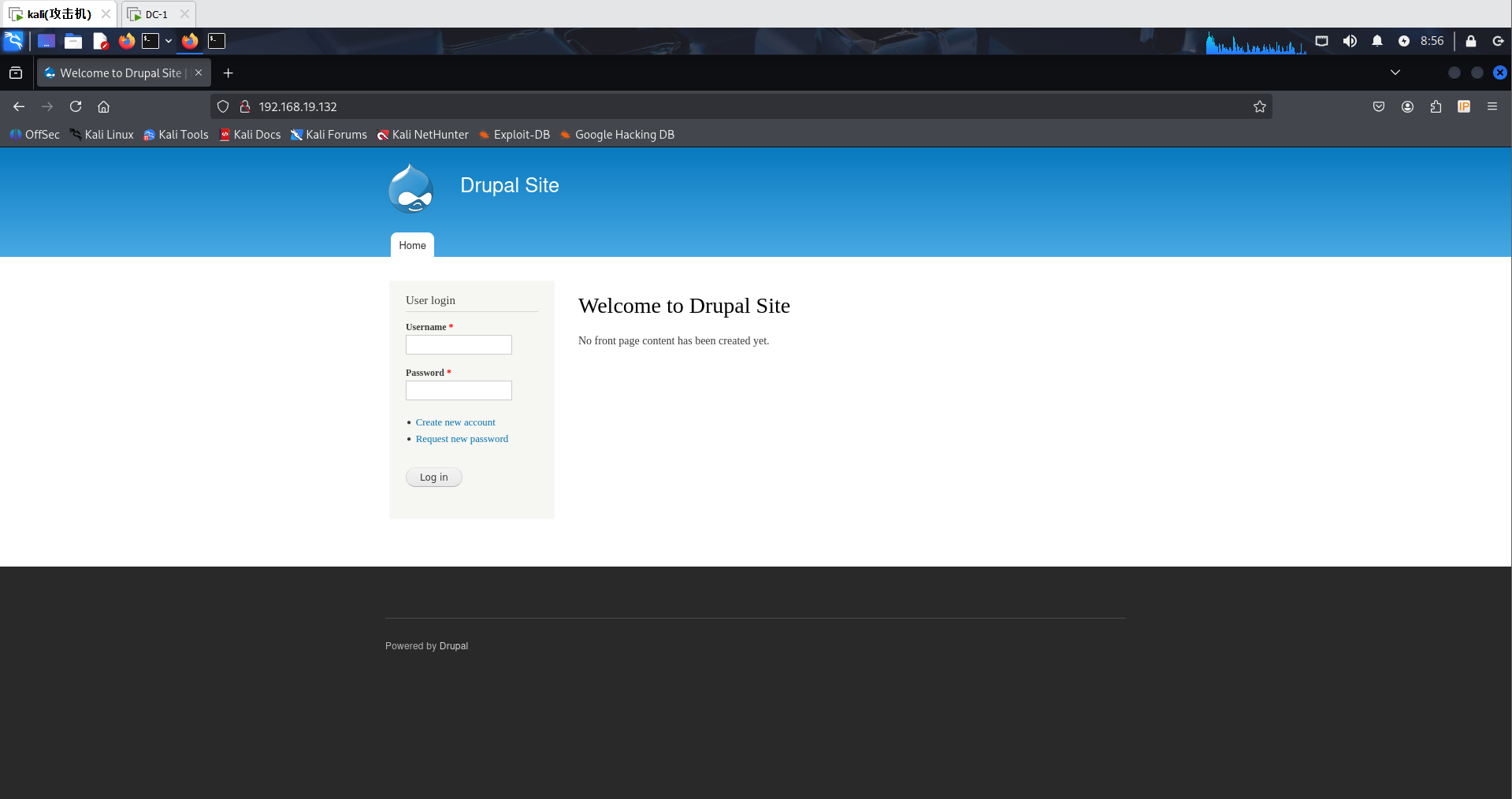Image resolution: width=1512 pixels, height=799 pixels.
Task: Open the Kali NetHunter bookmark
Action: point(422,135)
